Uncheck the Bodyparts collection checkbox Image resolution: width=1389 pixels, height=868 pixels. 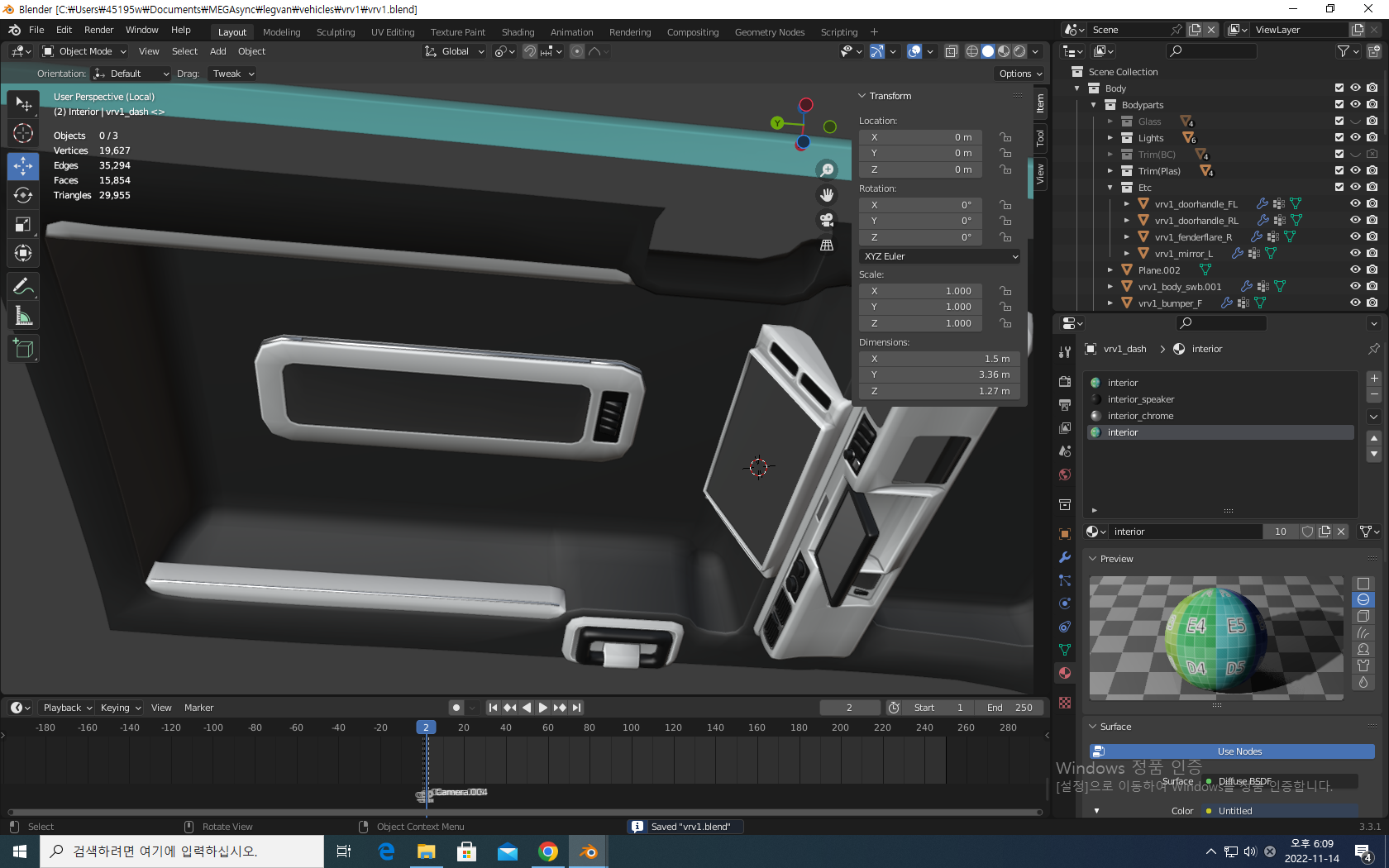click(x=1339, y=105)
